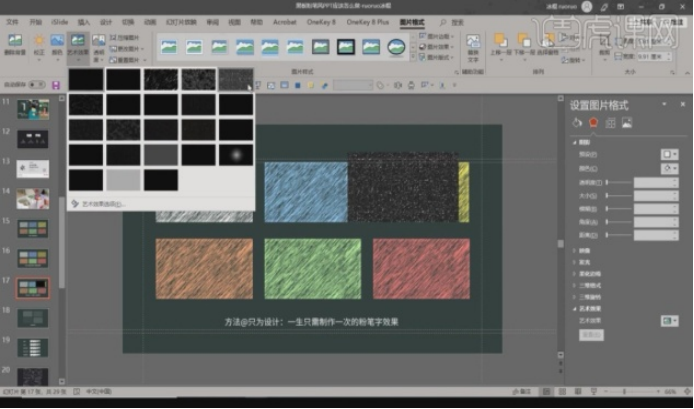
Task: Click the green chalk rectangle on the slide
Action: click(312, 269)
